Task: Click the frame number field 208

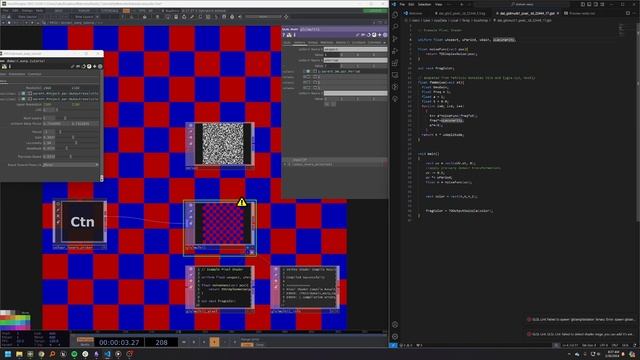Action: (x=161, y=342)
